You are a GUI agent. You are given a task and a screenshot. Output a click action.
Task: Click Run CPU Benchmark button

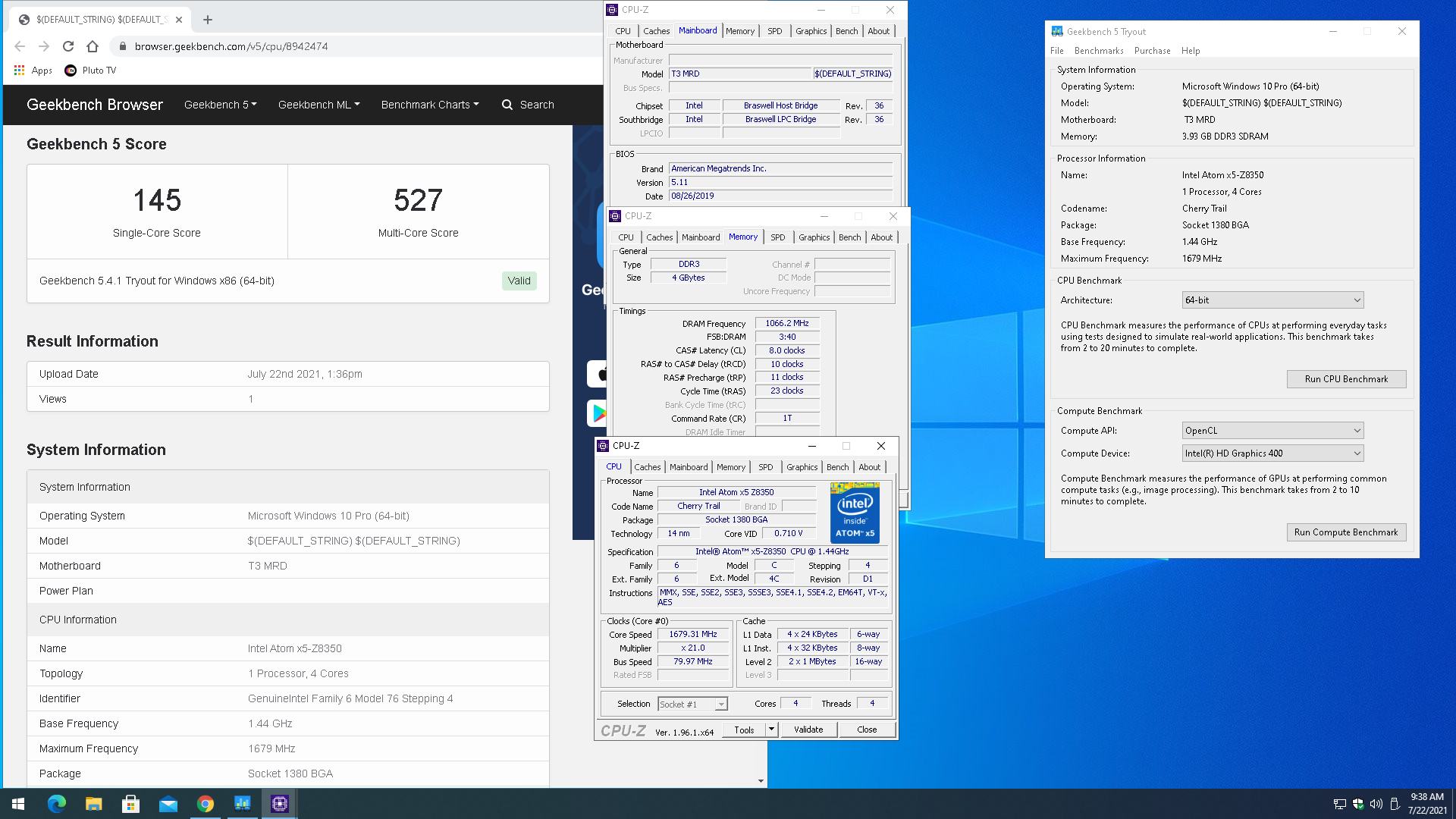coord(1346,379)
